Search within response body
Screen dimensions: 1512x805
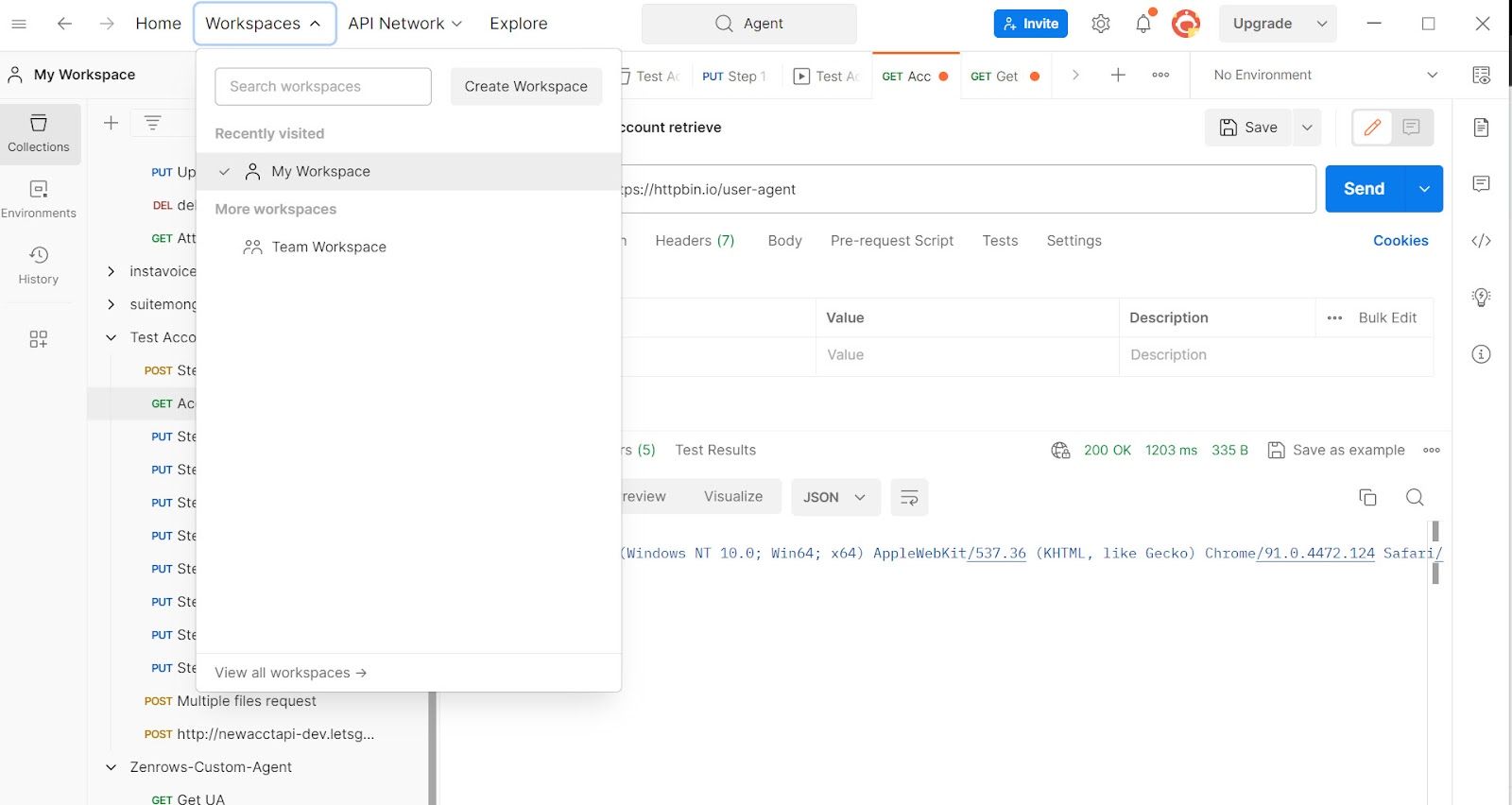(1415, 497)
